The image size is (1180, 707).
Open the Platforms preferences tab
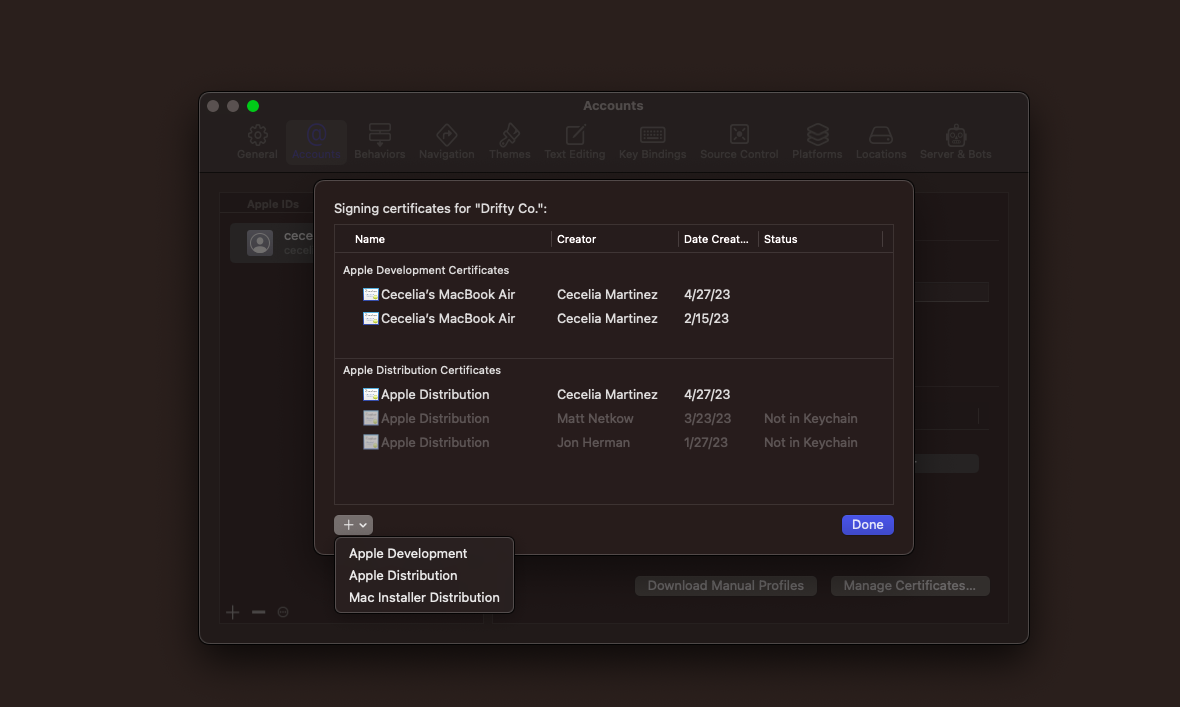tap(817, 142)
